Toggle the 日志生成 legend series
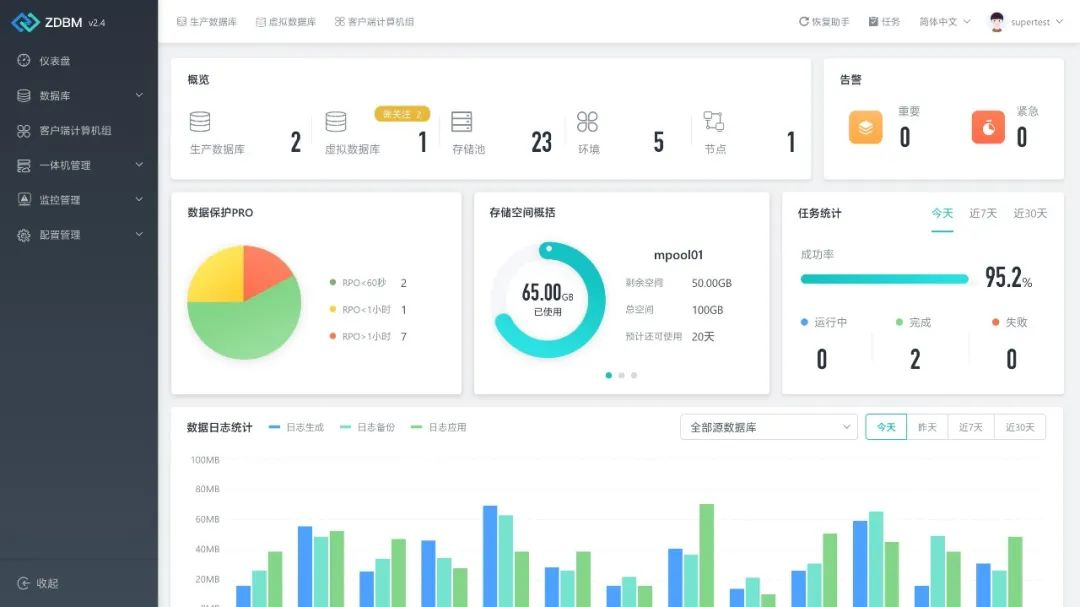1080x607 pixels. [296, 427]
